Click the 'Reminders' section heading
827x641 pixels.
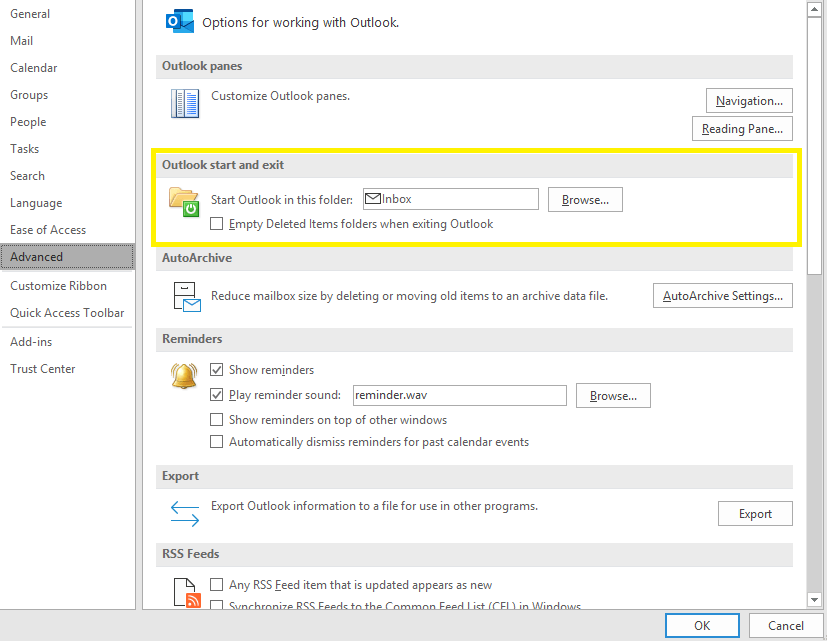pos(192,339)
